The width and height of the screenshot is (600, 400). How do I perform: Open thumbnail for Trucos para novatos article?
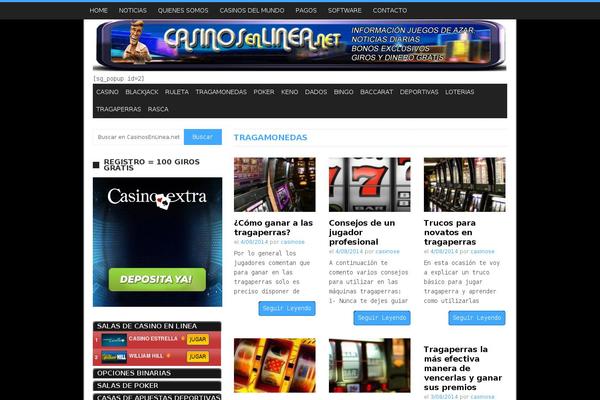[465, 184]
